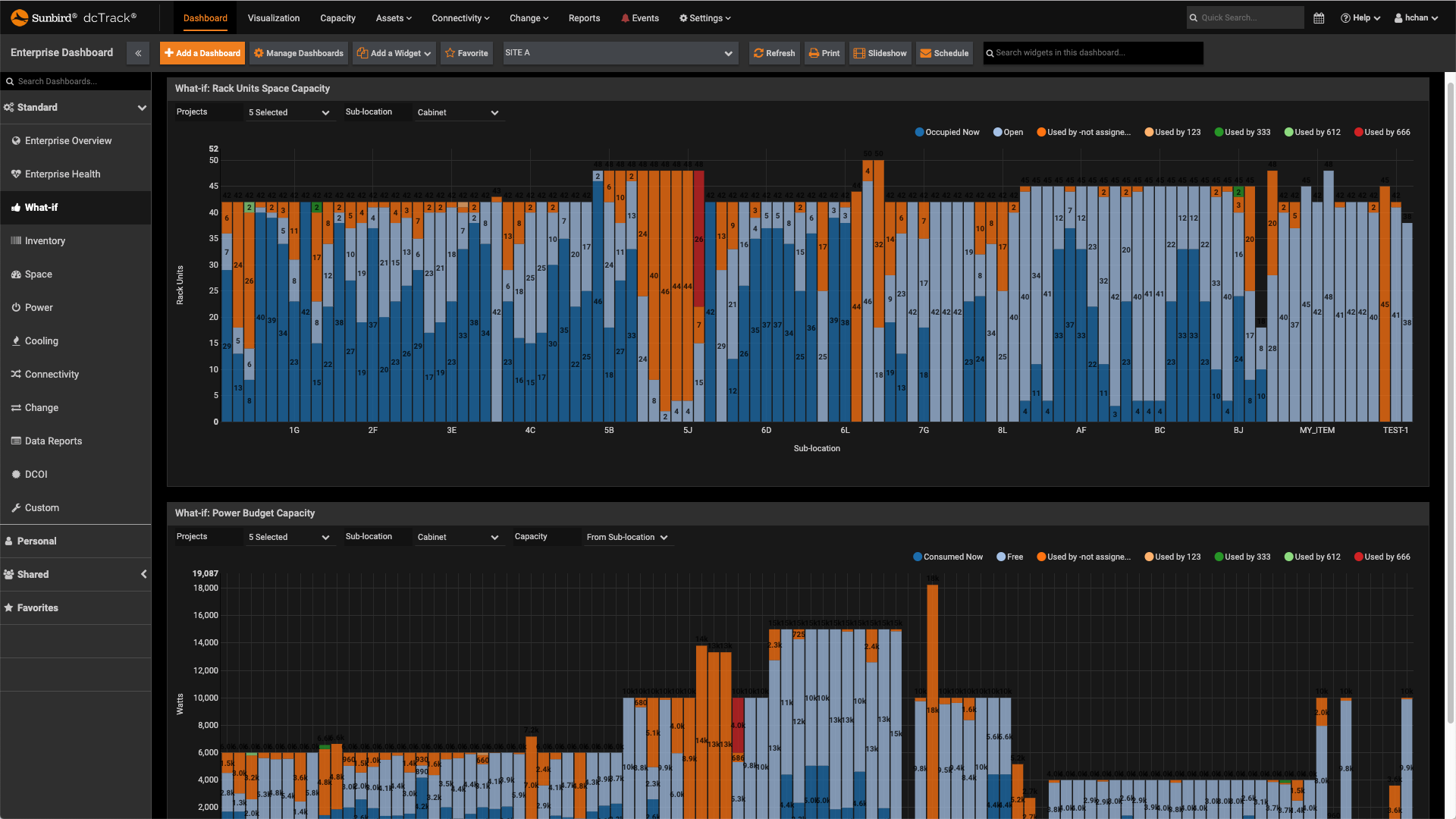1456x819 pixels.
Task: Open the Visualization tab
Action: 273,18
